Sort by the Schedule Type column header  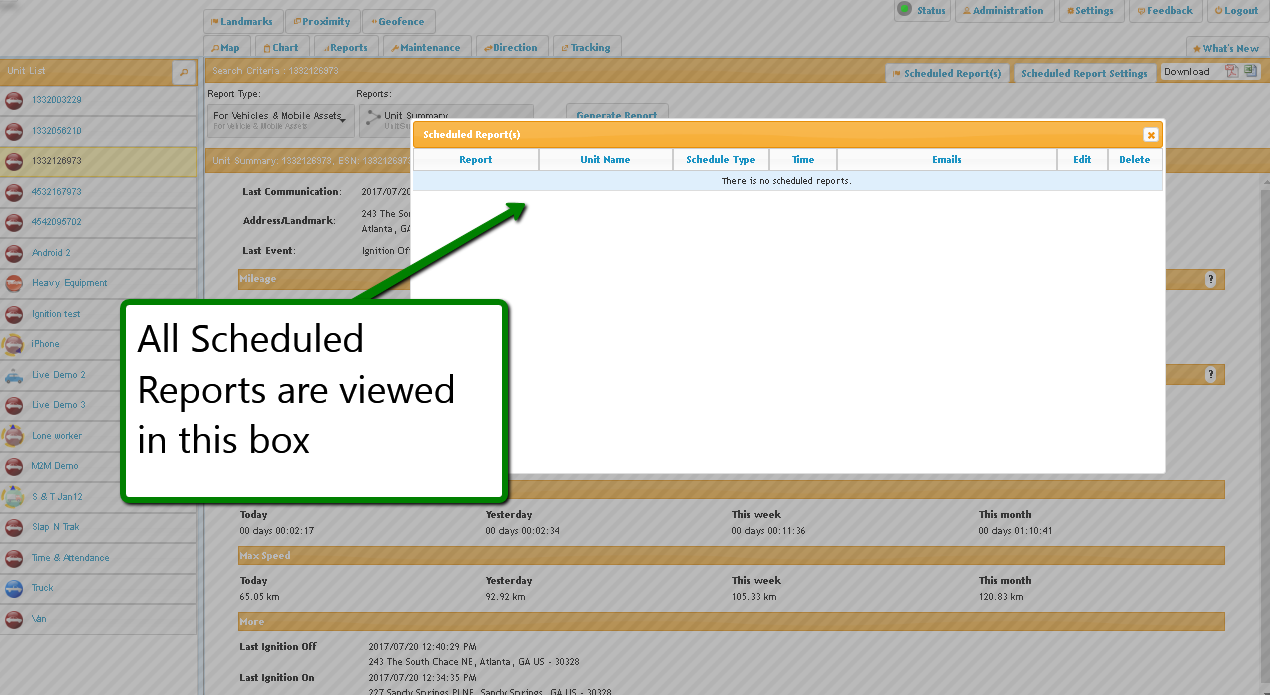coord(720,160)
